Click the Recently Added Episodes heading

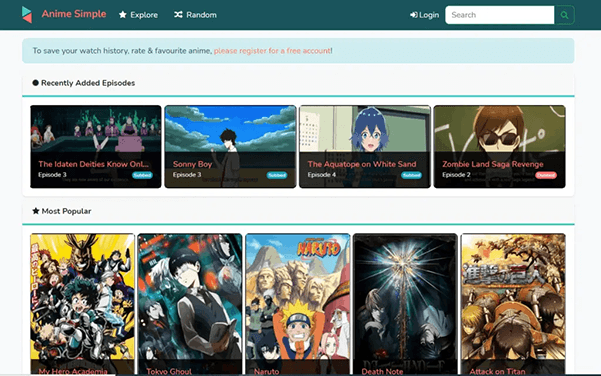[x=88, y=83]
